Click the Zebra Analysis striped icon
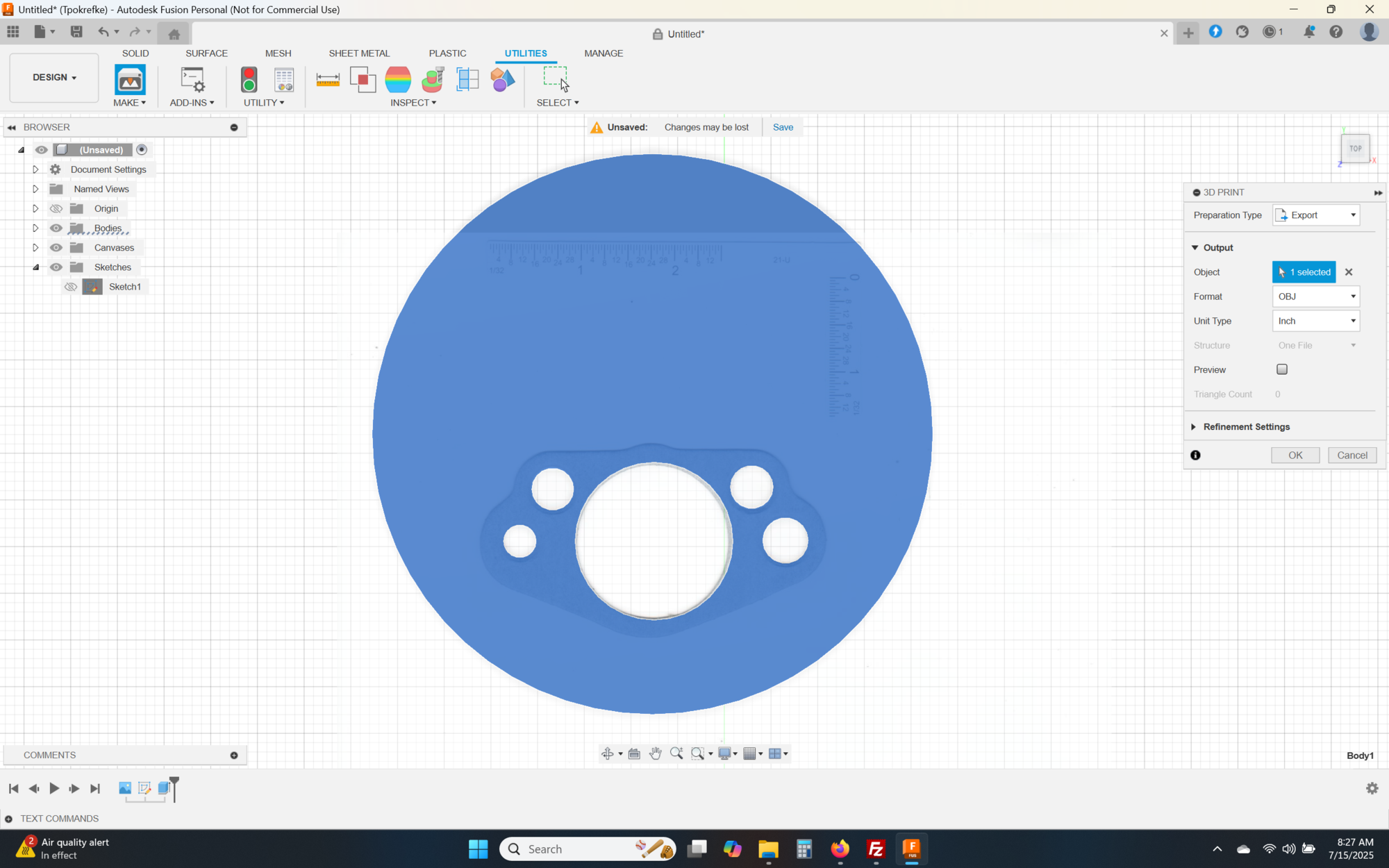This screenshot has width=1389, height=868. [x=398, y=80]
